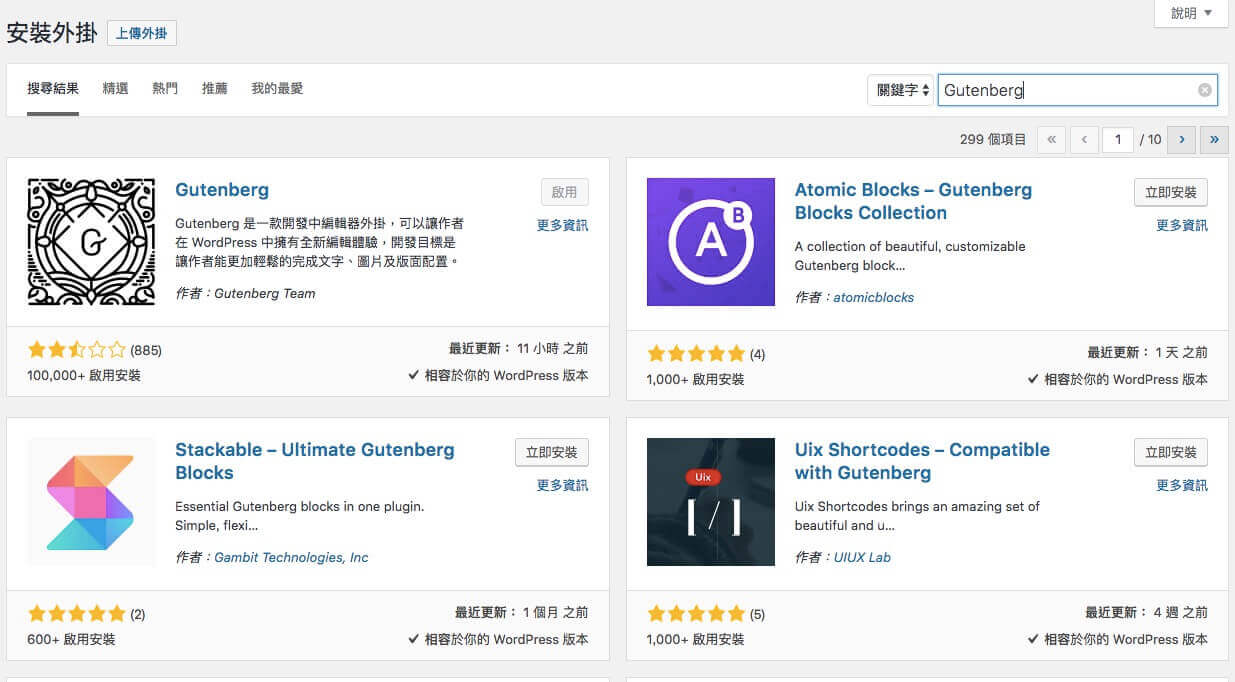Open author link UIUX Lab

862,557
